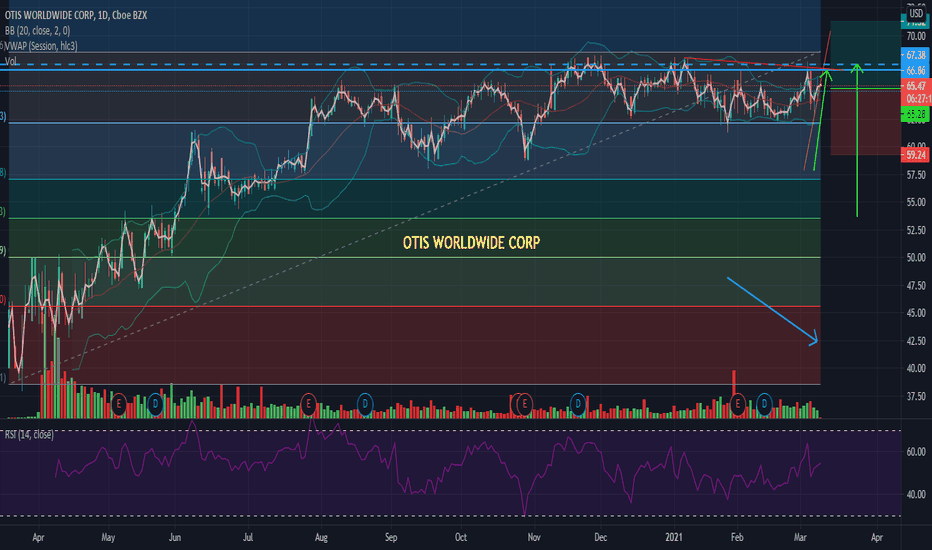
Task: Click the 50.00 price axis value
Action: pos(916,257)
